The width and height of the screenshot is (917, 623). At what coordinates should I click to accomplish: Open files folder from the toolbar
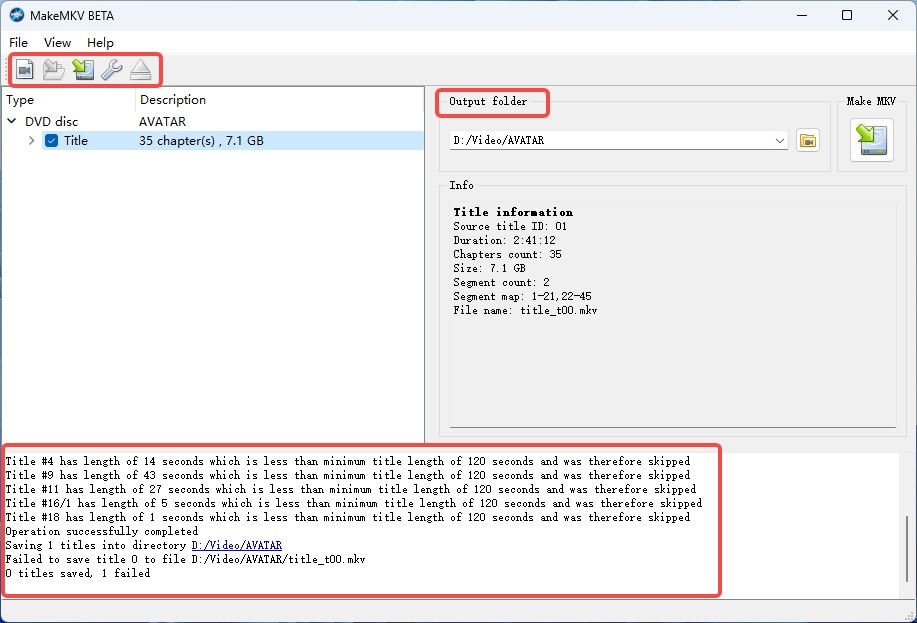click(54, 69)
